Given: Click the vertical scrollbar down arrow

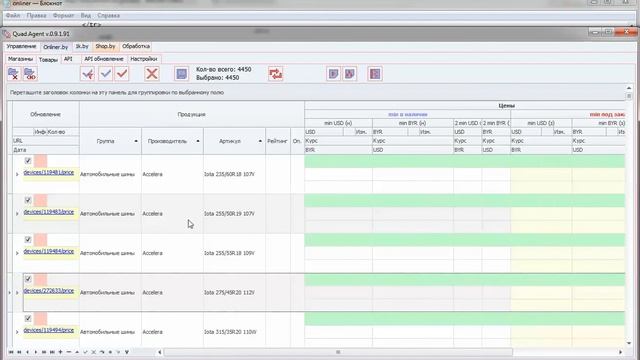Looking at the screenshot, I should click(x=629, y=343).
